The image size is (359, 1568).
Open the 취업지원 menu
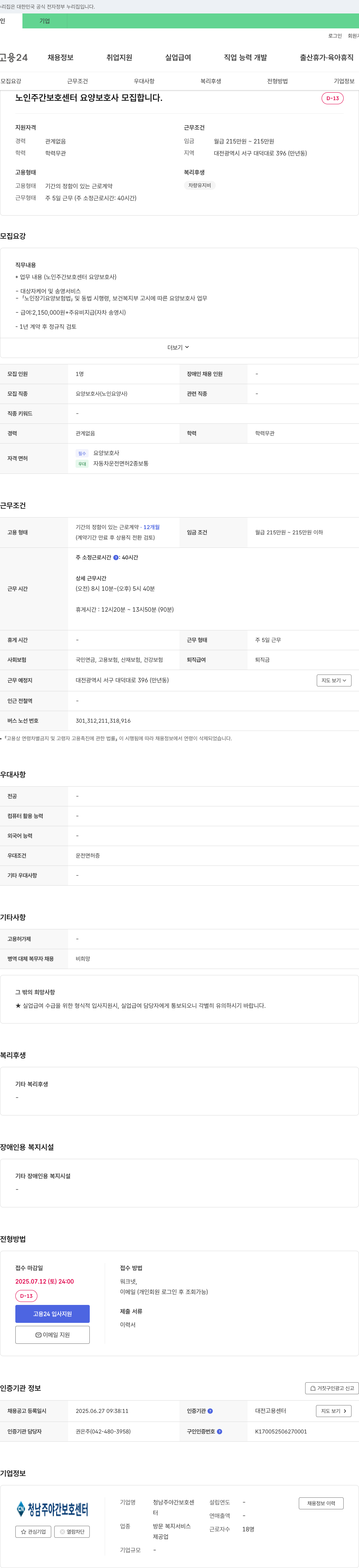pyautogui.click(x=119, y=57)
